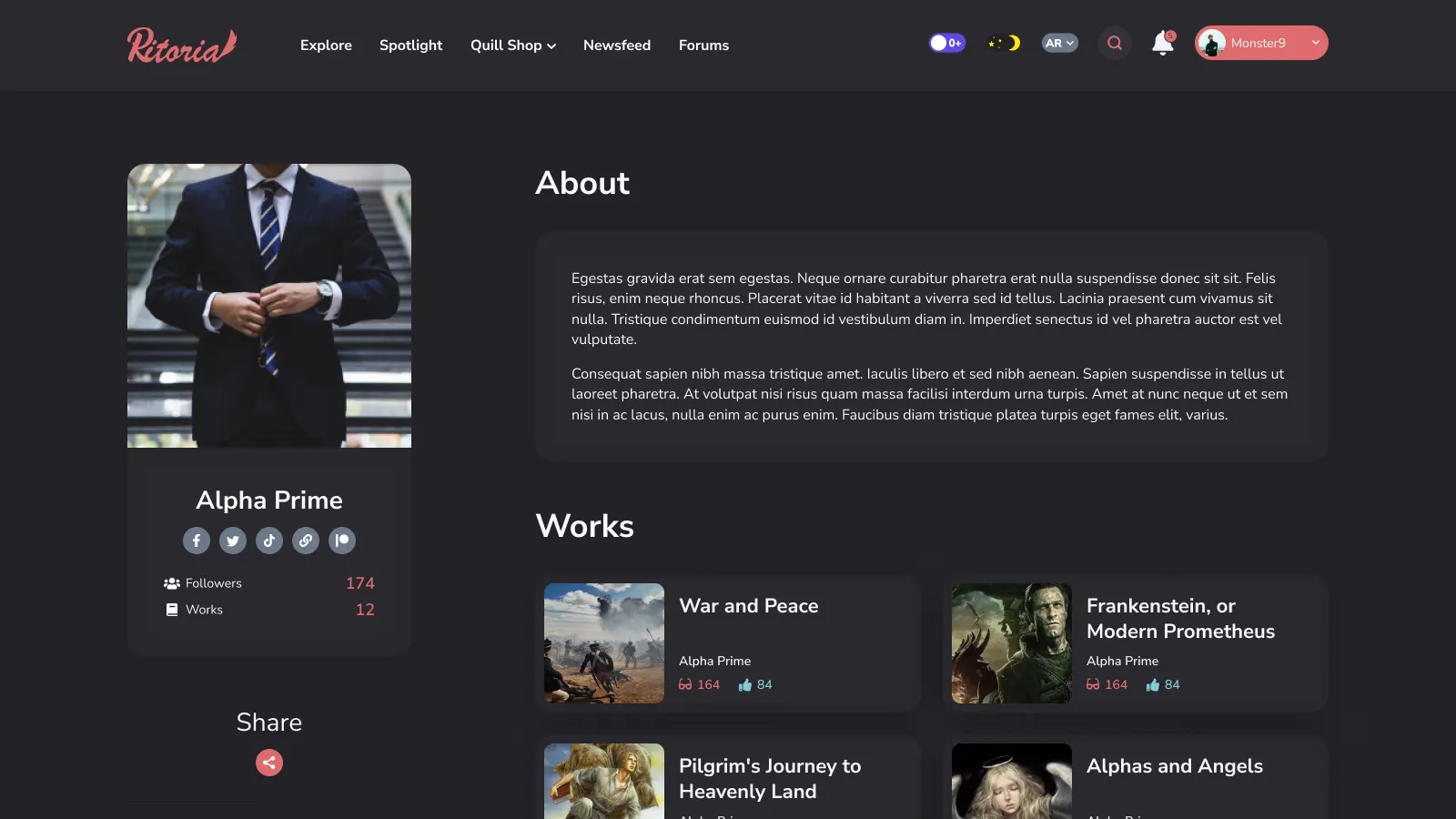Click the reads glasses icon on Frankenstein

[x=1093, y=684]
